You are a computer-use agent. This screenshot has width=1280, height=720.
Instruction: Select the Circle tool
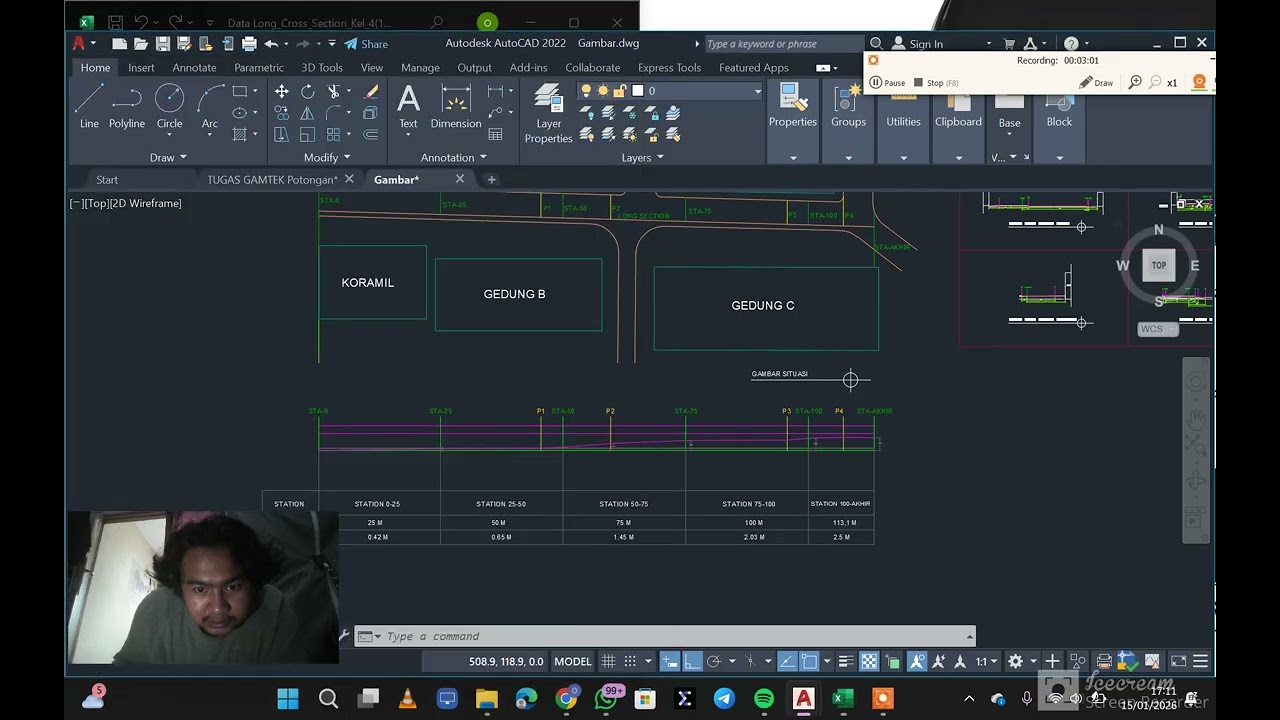click(169, 106)
